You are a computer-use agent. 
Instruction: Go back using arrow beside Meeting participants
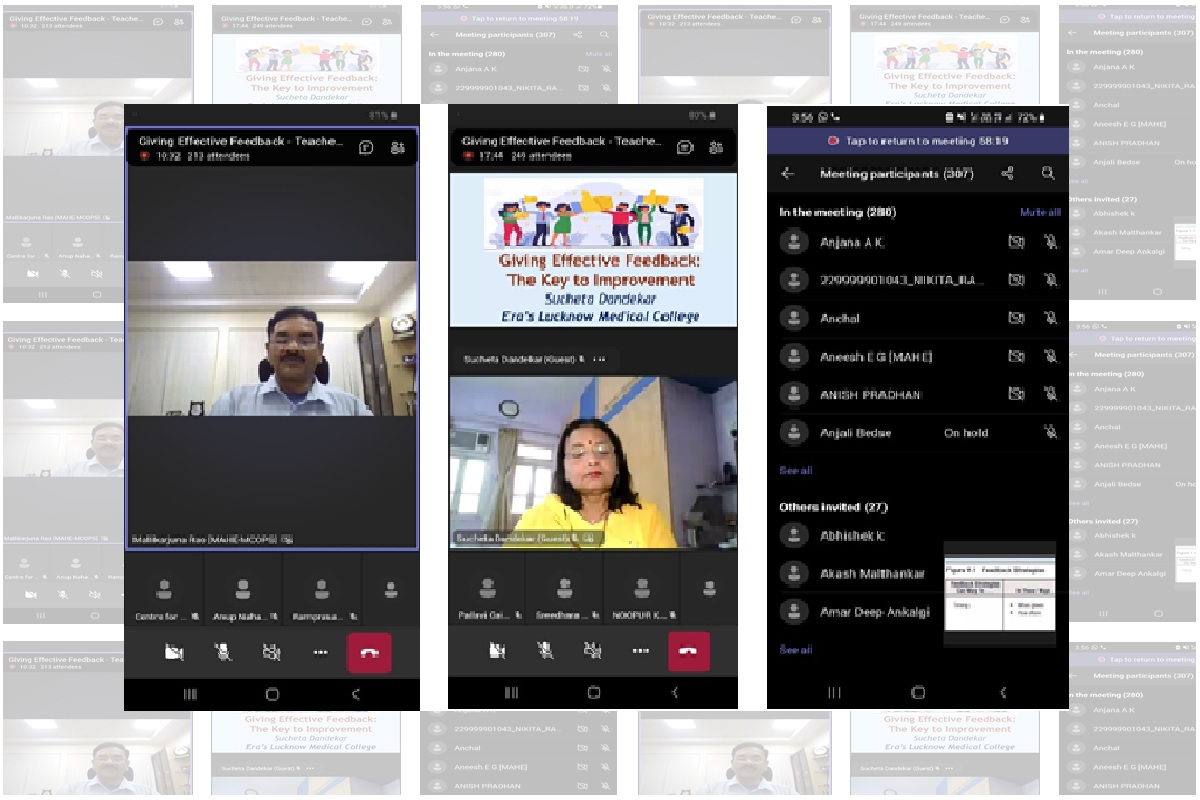[x=788, y=174]
